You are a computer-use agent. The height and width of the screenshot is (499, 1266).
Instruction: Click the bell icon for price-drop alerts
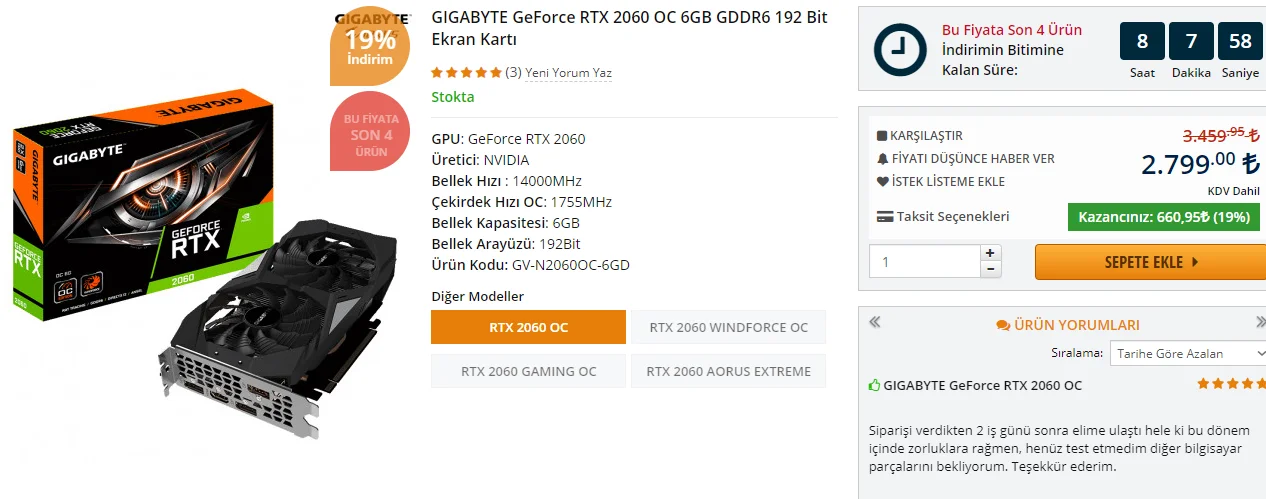point(882,159)
